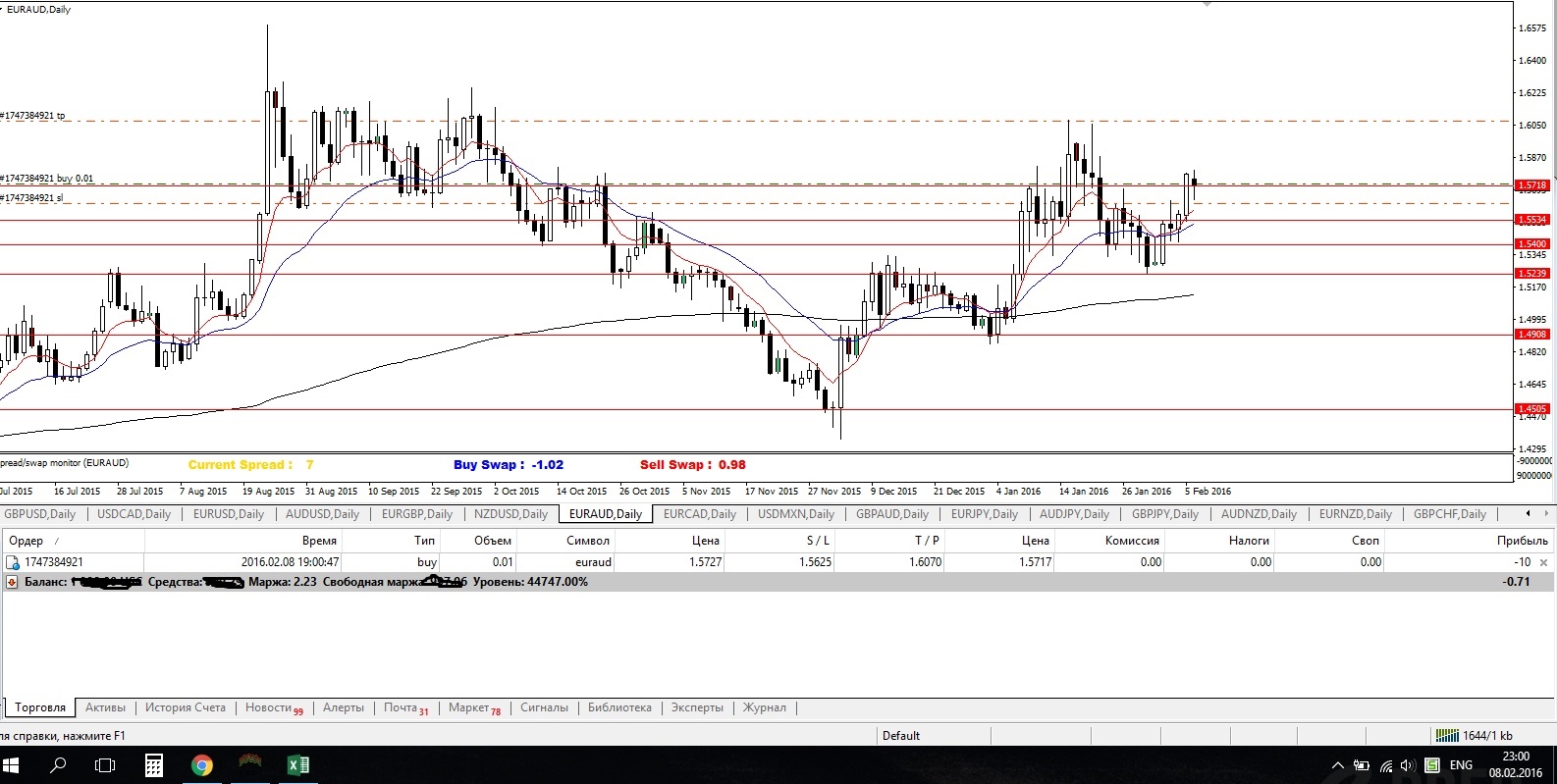This screenshot has width=1557, height=784.
Task: Open the Библиотека tab
Action: [x=619, y=707]
